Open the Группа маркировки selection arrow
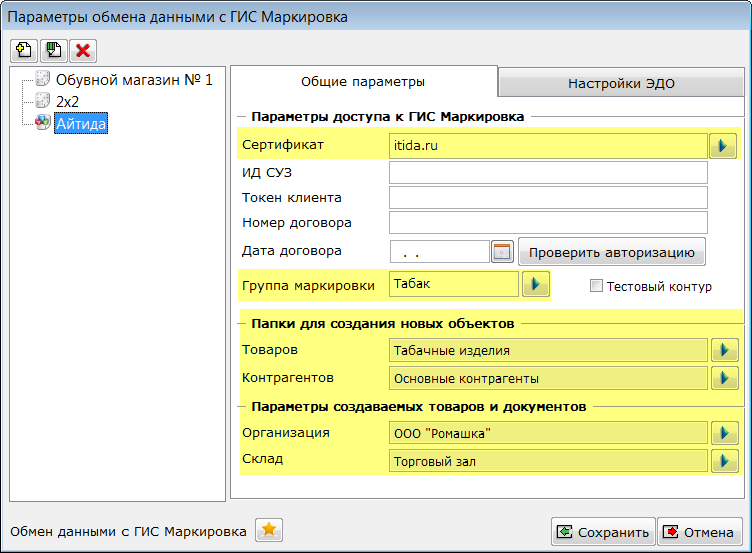Image resolution: width=752 pixels, height=553 pixels. (536, 284)
